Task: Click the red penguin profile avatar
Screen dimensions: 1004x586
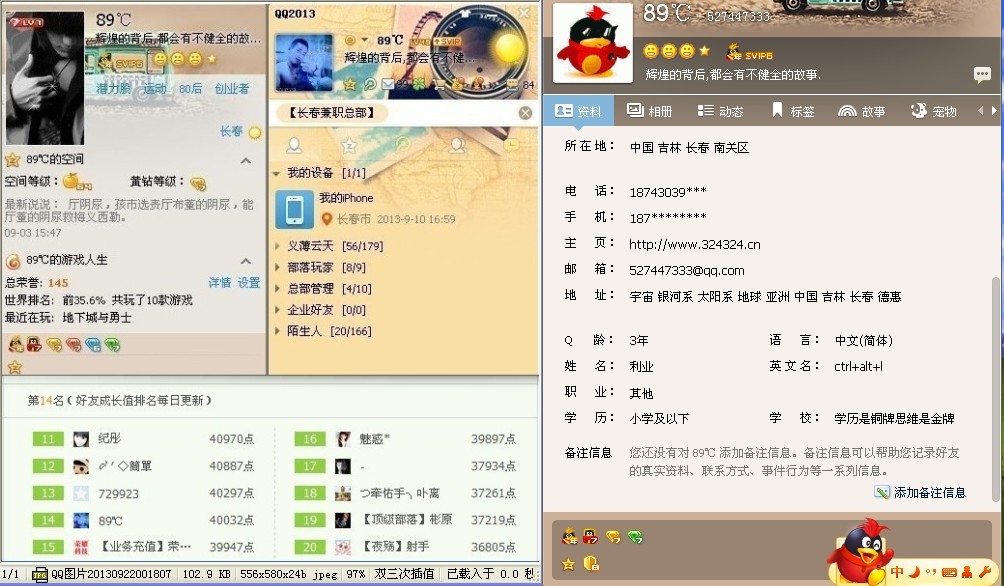Action: point(592,43)
